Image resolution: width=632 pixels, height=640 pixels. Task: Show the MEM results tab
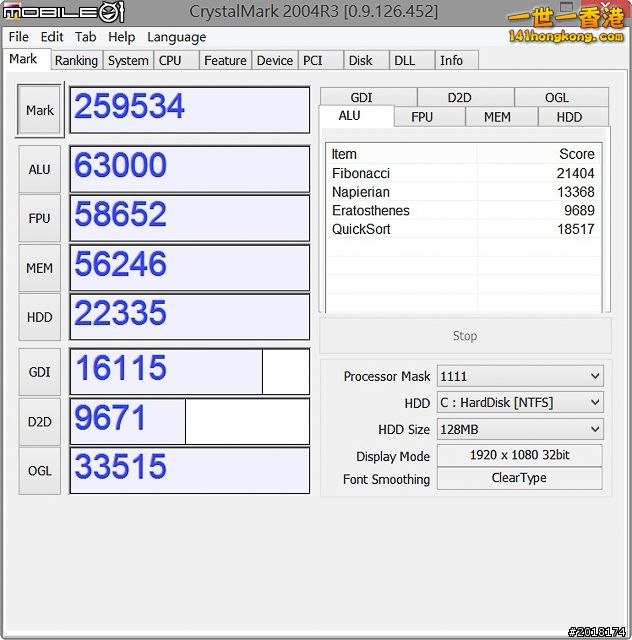[x=497, y=117]
